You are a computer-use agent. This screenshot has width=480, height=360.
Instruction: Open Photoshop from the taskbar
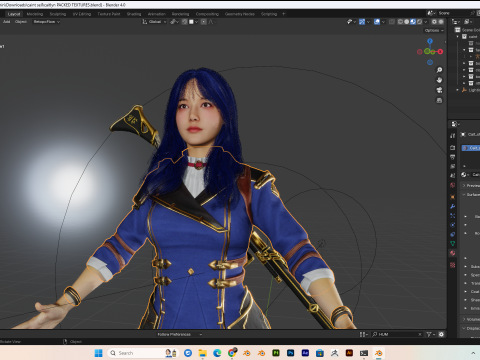click(x=290, y=353)
